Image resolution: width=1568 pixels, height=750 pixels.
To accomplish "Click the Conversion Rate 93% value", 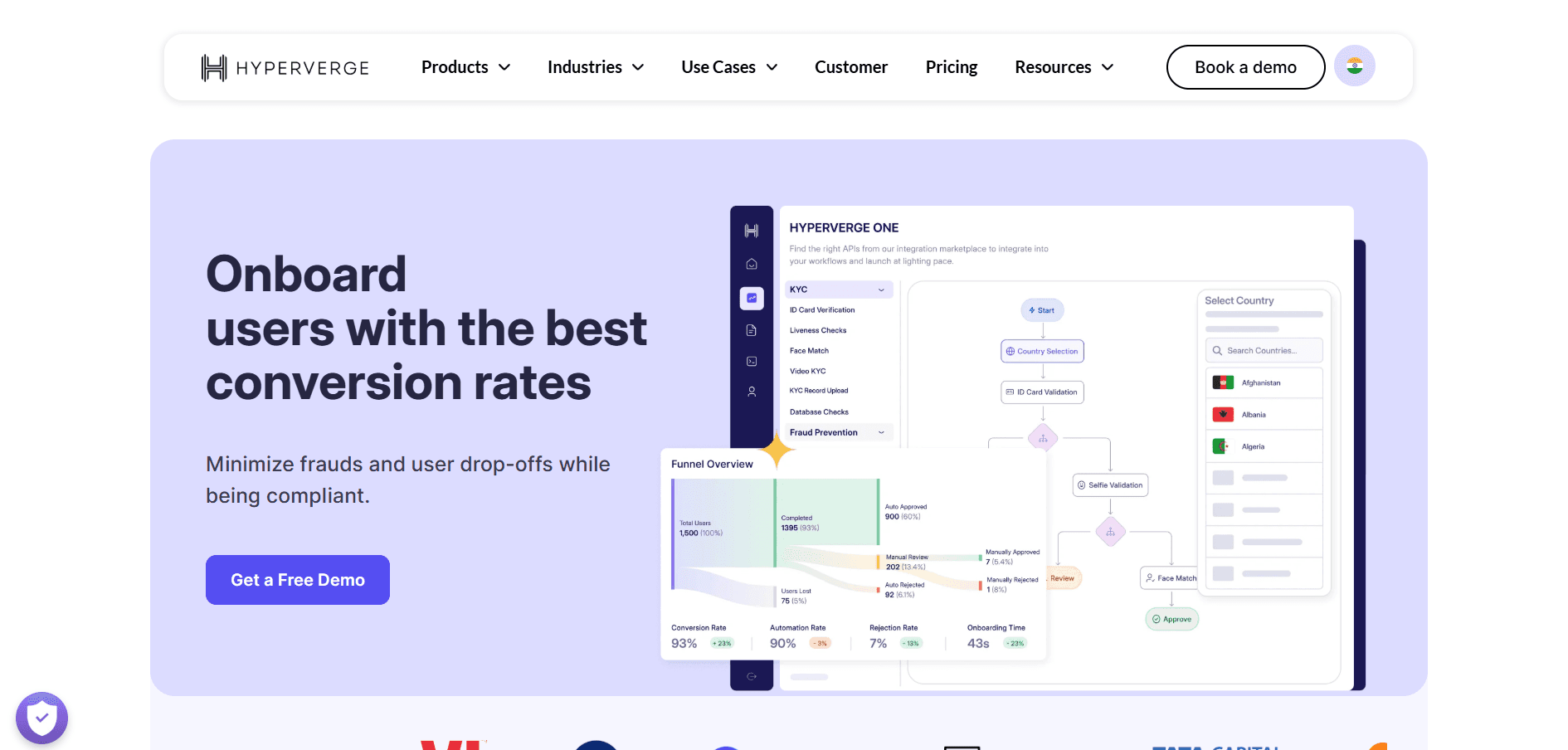I will [x=684, y=644].
